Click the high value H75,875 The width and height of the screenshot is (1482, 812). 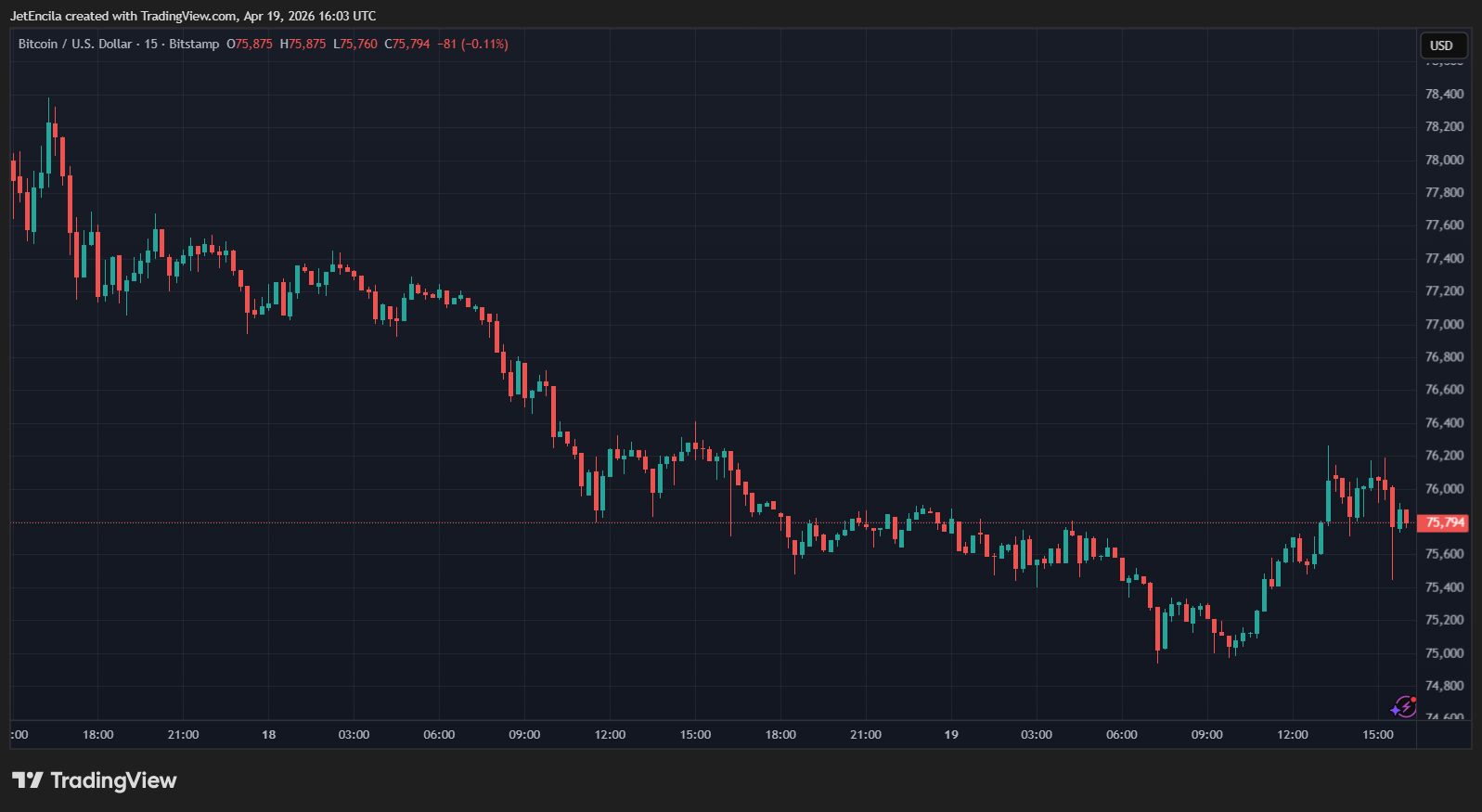(x=303, y=44)
